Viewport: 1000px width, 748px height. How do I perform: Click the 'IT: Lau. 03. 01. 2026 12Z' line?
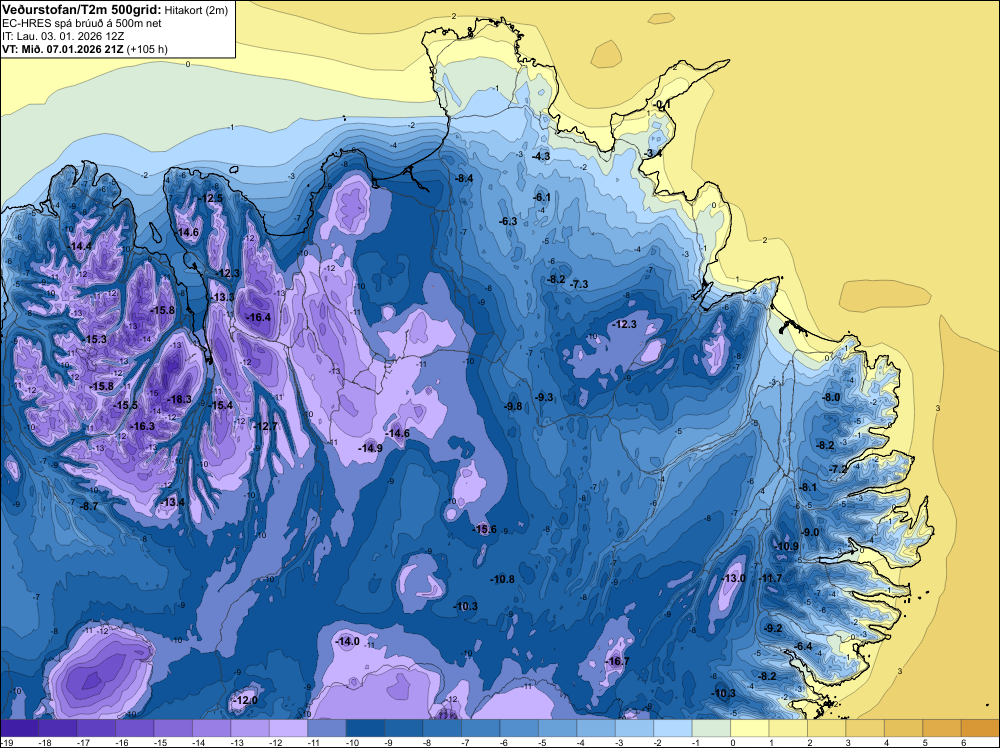click(x=63, y=36)
